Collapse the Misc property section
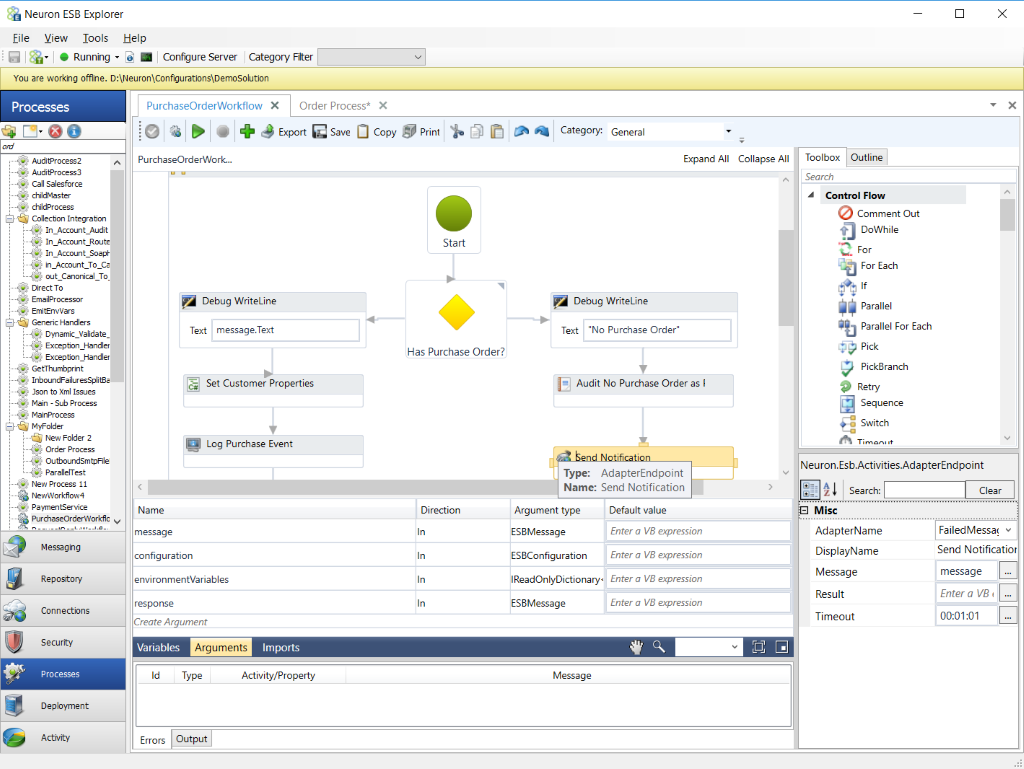 point(805,510)
